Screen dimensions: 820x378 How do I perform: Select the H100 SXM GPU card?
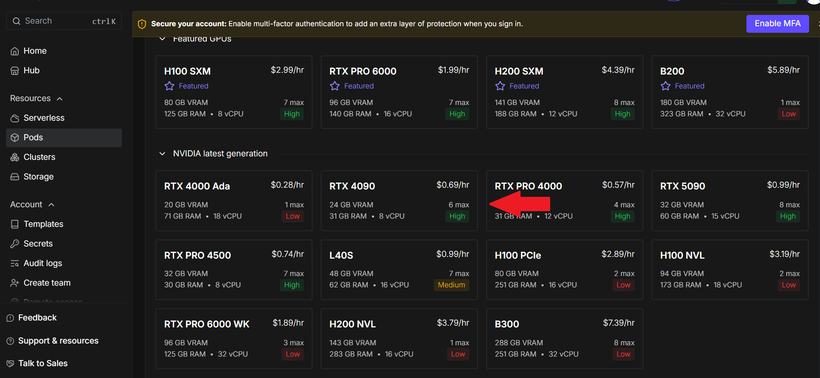pyautogui.click(x=234, y=92)
